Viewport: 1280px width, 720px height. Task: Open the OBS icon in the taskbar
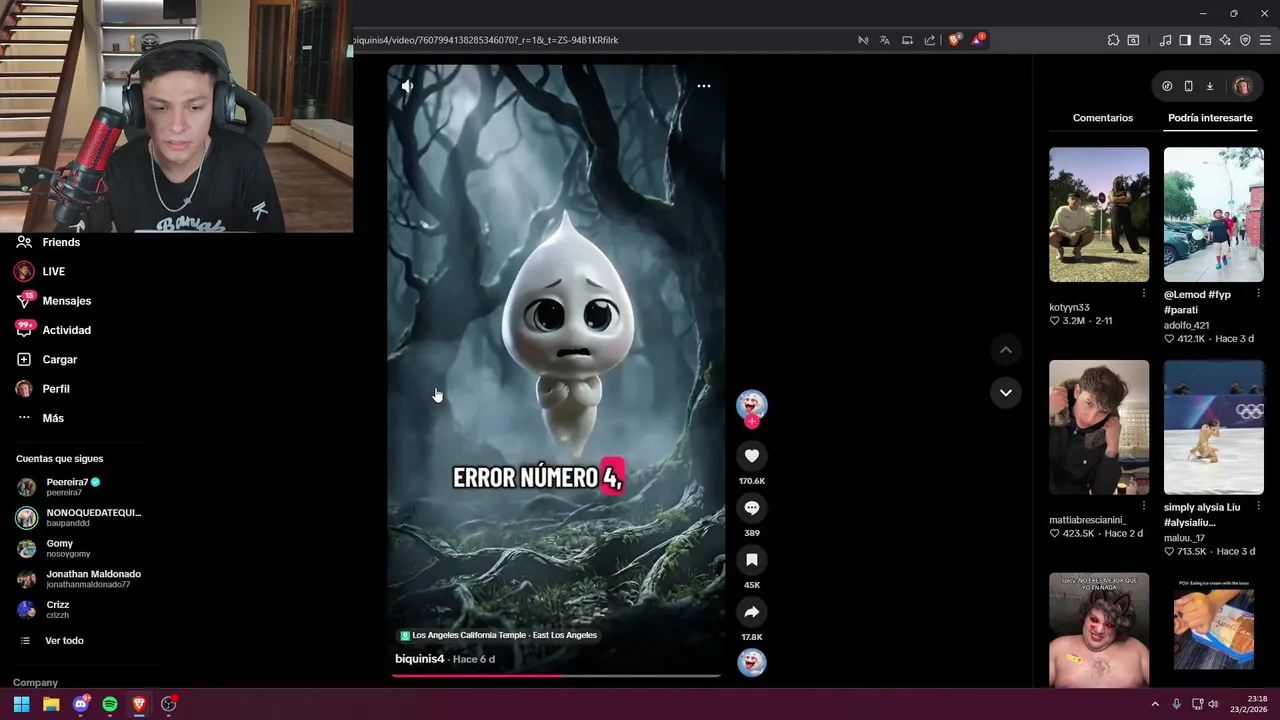pos(168,704)
